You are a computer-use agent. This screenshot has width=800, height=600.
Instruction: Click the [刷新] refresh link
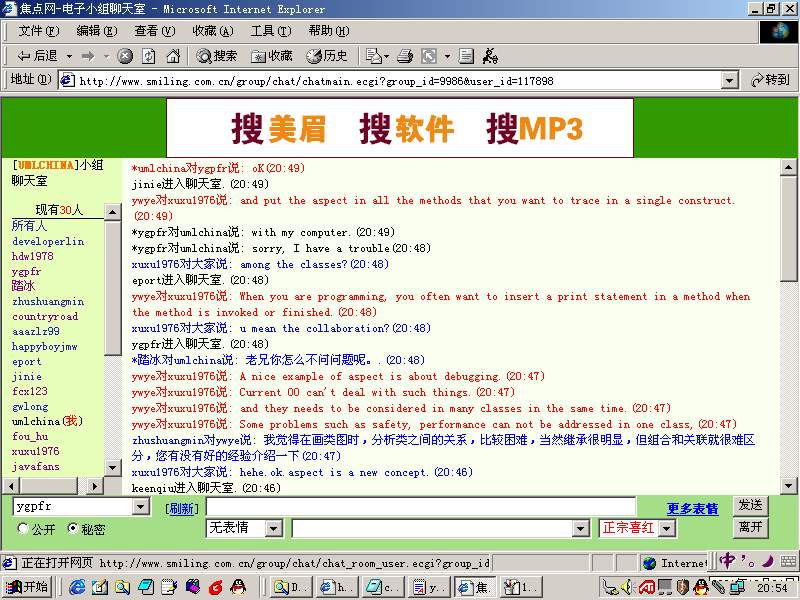point(182,508)
